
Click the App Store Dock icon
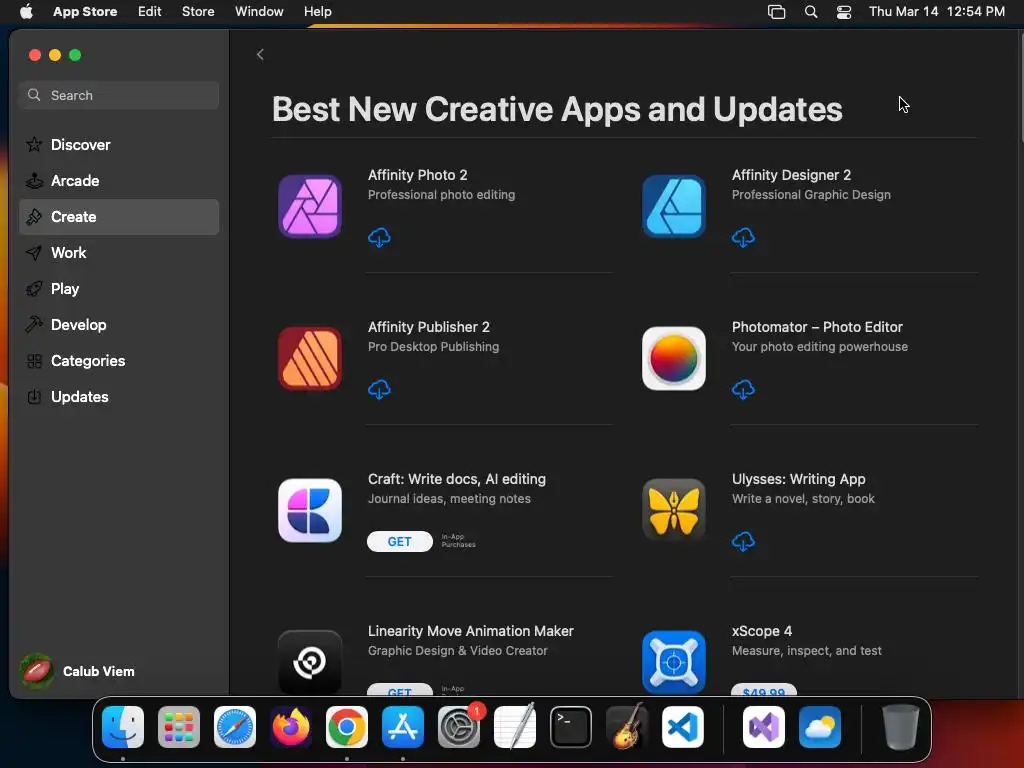pos(403,727)
